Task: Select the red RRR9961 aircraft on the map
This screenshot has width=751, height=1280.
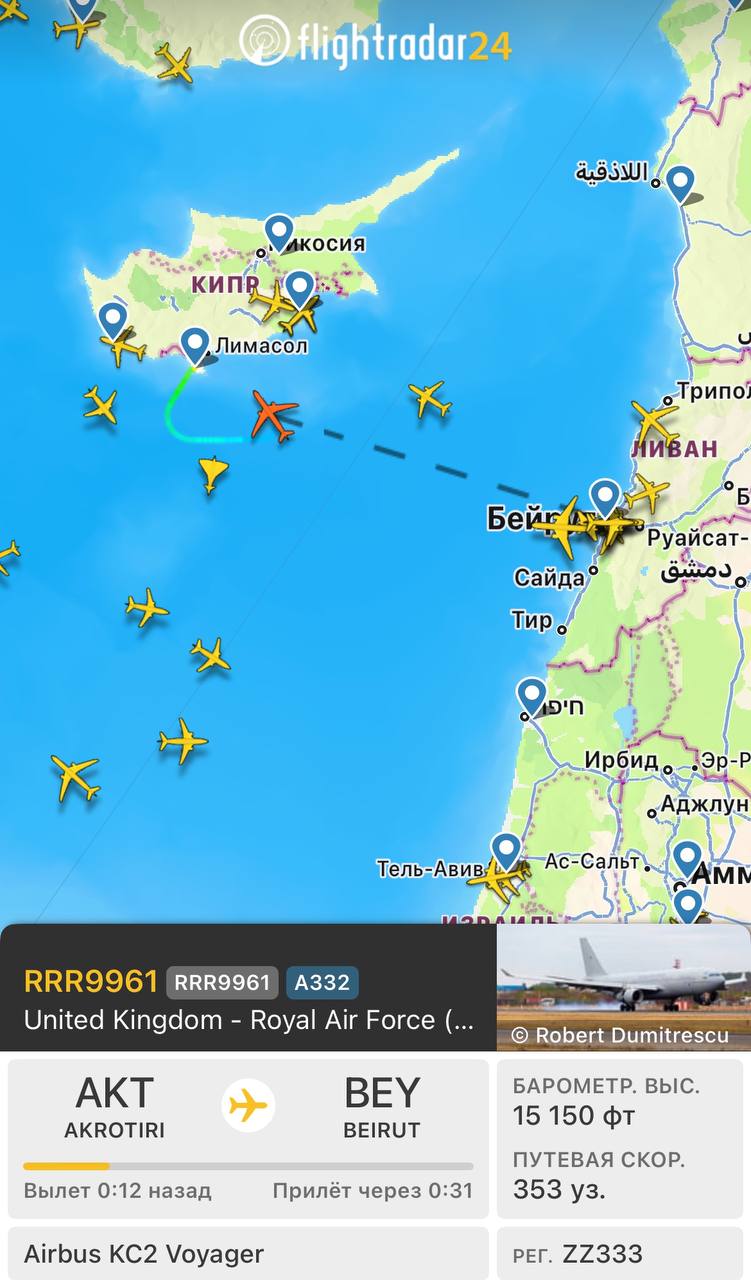Action: 274,415
